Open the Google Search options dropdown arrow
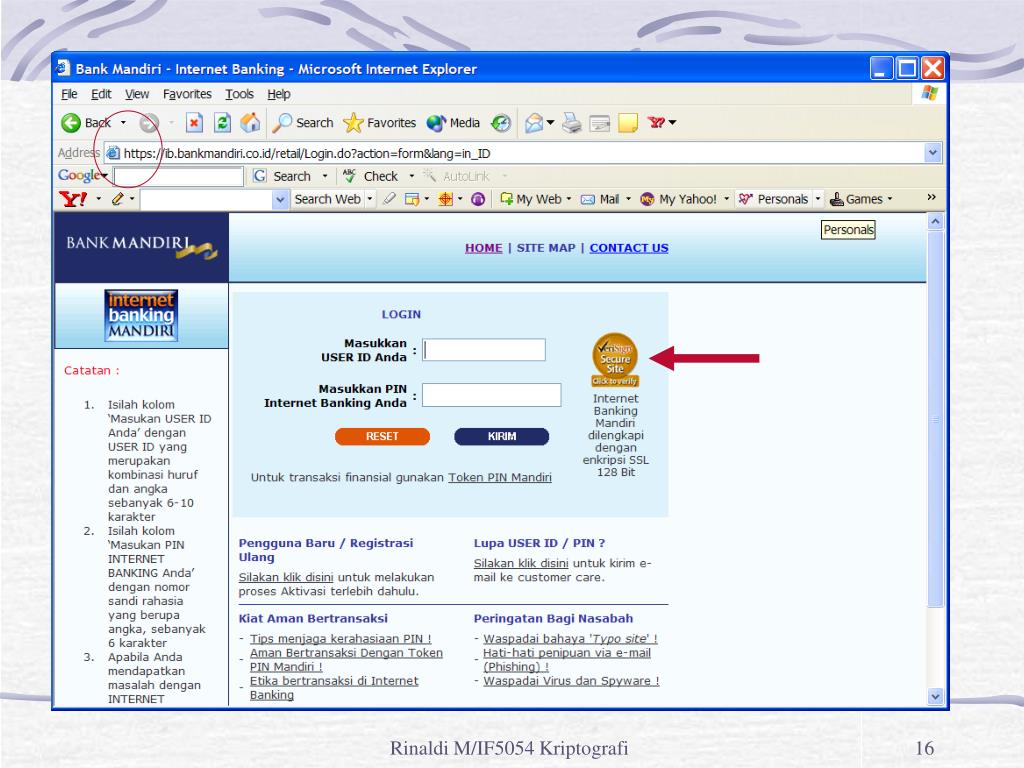Viewport: 1024px width, 768px height. pos(325,176)
